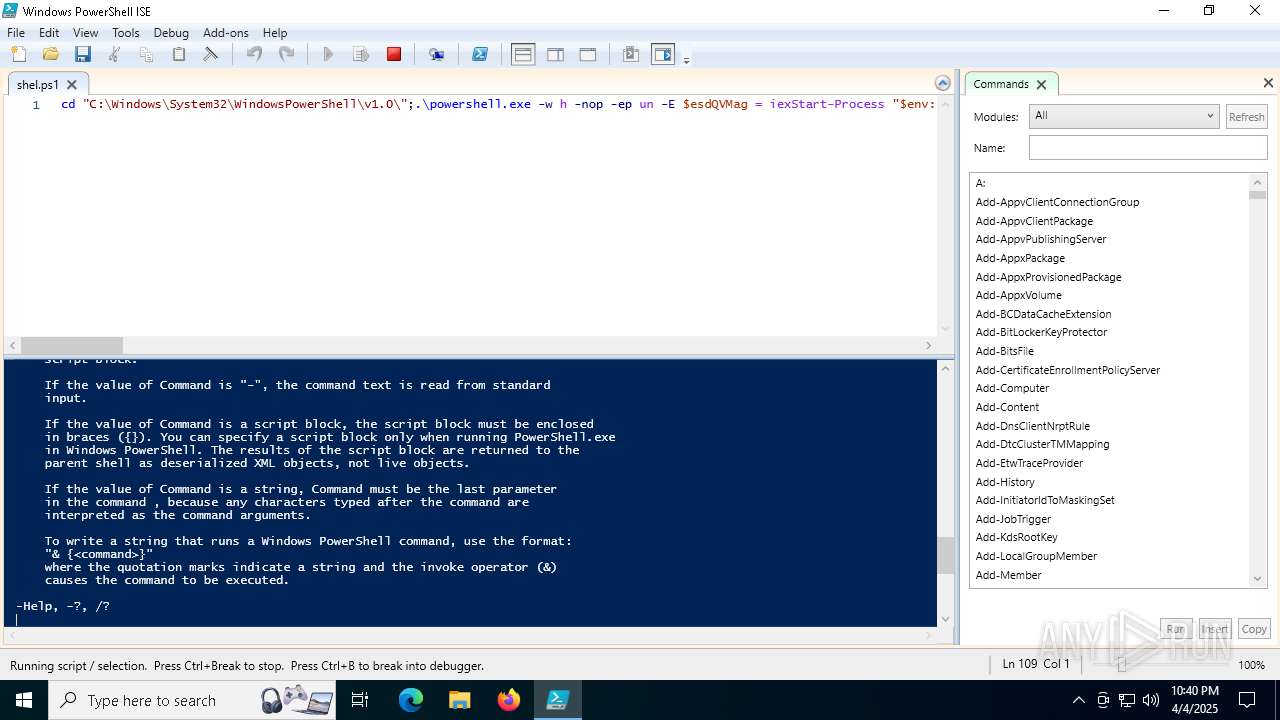Show script pane maximized icon
This screenshot has width=1280, height=720.
coord(588,54)
